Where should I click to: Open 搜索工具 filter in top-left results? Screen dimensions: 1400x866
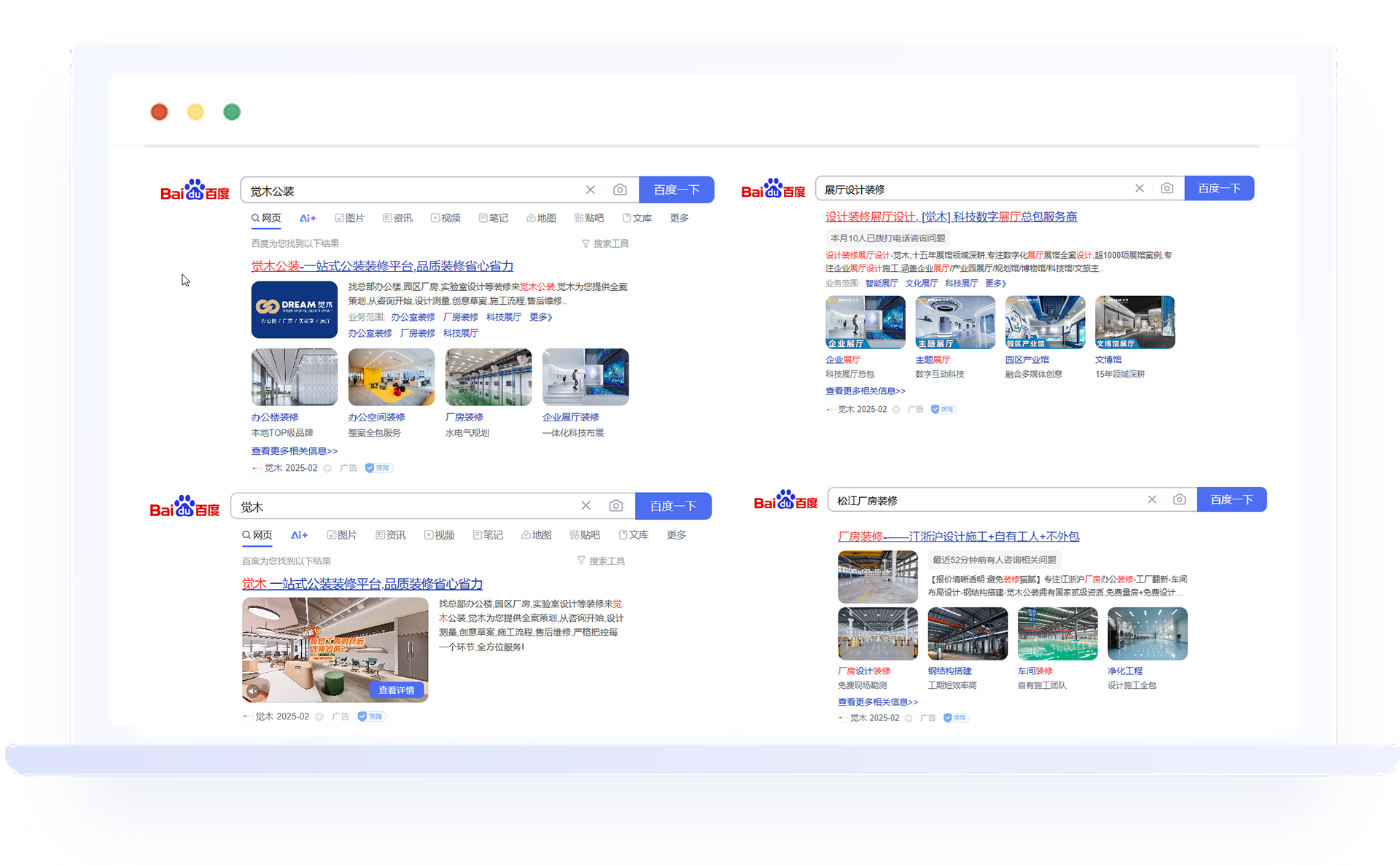click(x=604, y=243)
